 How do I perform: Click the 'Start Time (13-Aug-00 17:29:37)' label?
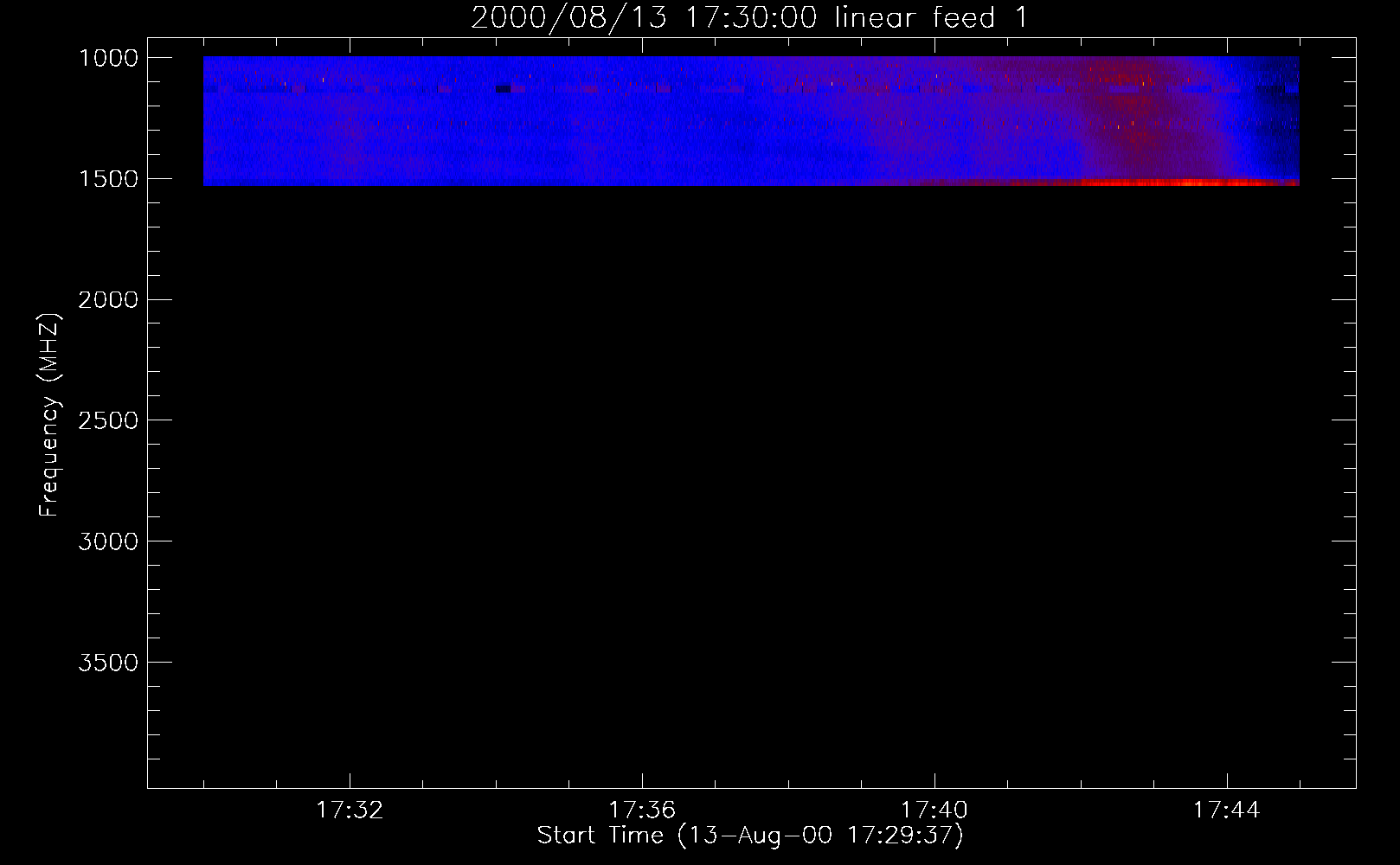(750, 836)
